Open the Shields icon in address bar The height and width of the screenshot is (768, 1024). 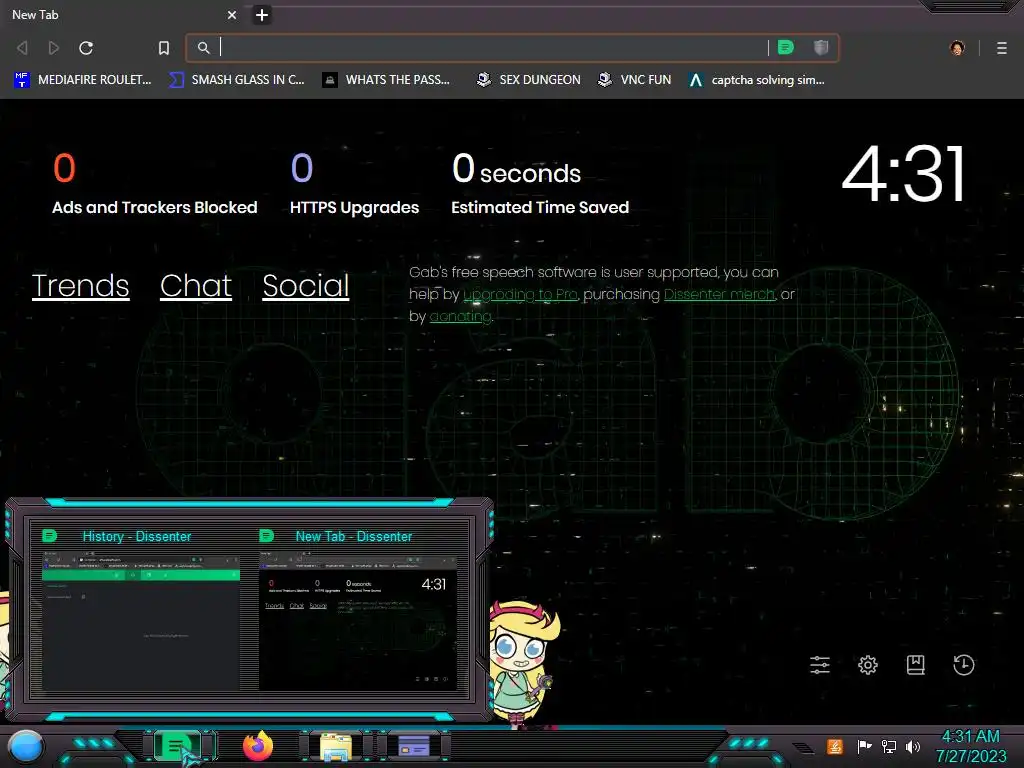click(821, 47)
